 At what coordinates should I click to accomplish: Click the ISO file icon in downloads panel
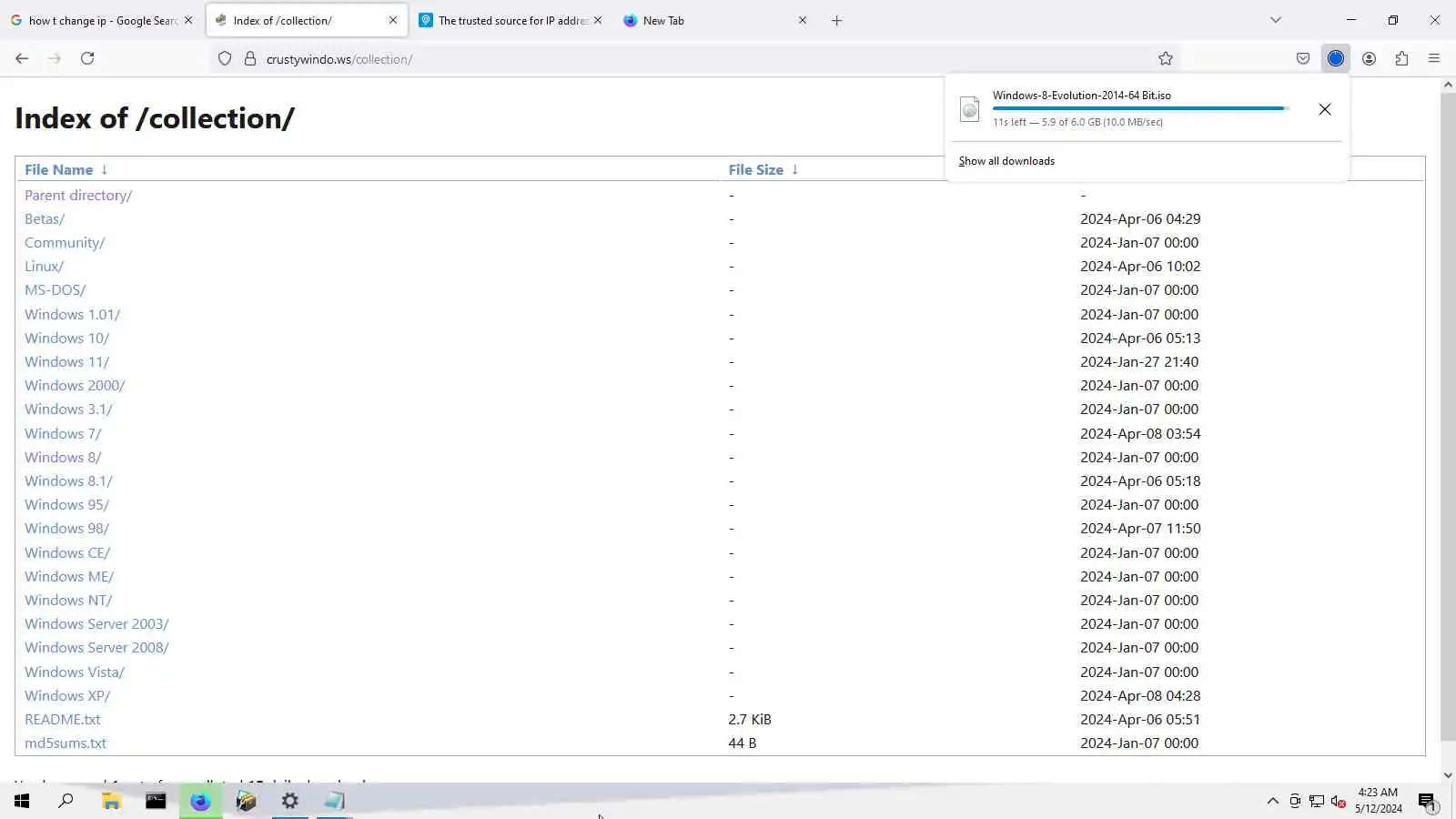(970, 109)
